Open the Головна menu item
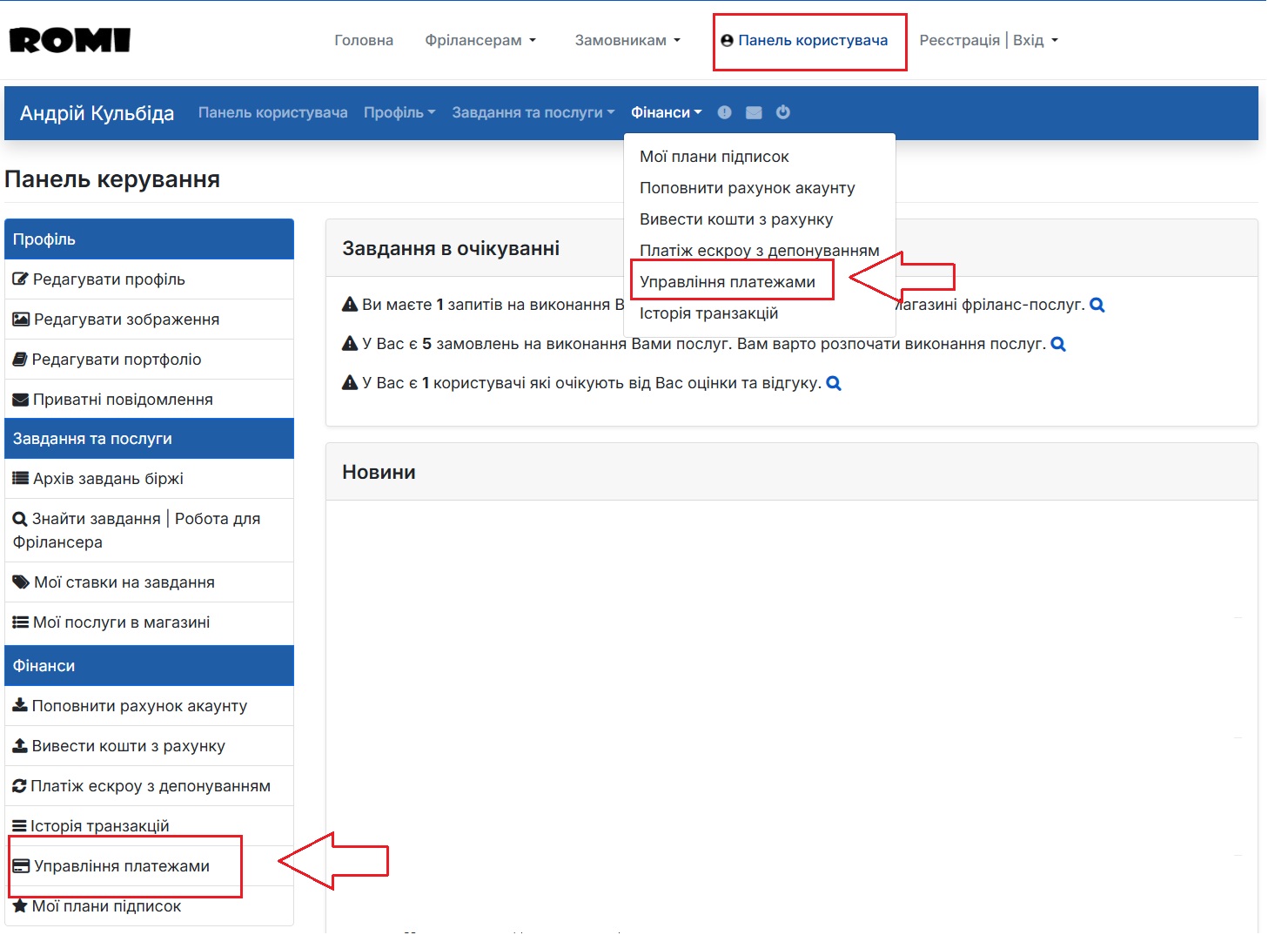Screen dimensions: 1288x935 [364, 39]
